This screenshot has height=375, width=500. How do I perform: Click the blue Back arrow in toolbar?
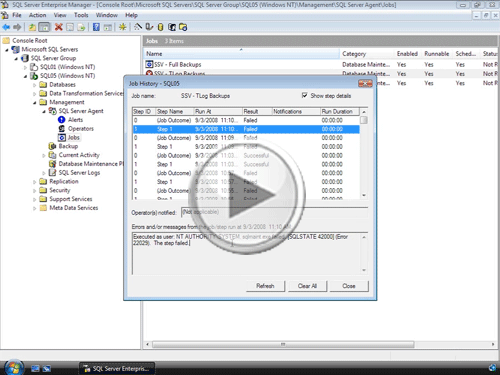tap(6, 27)
